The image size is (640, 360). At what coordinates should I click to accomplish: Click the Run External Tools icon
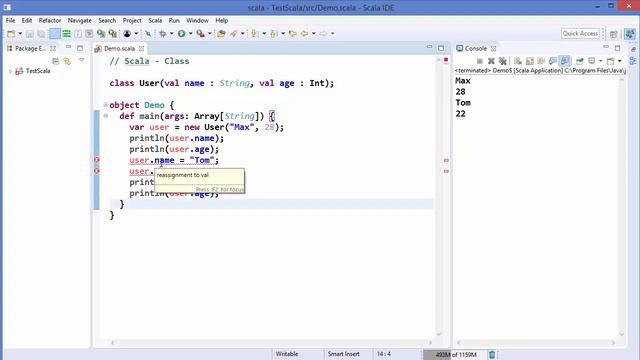pos(200,33)
